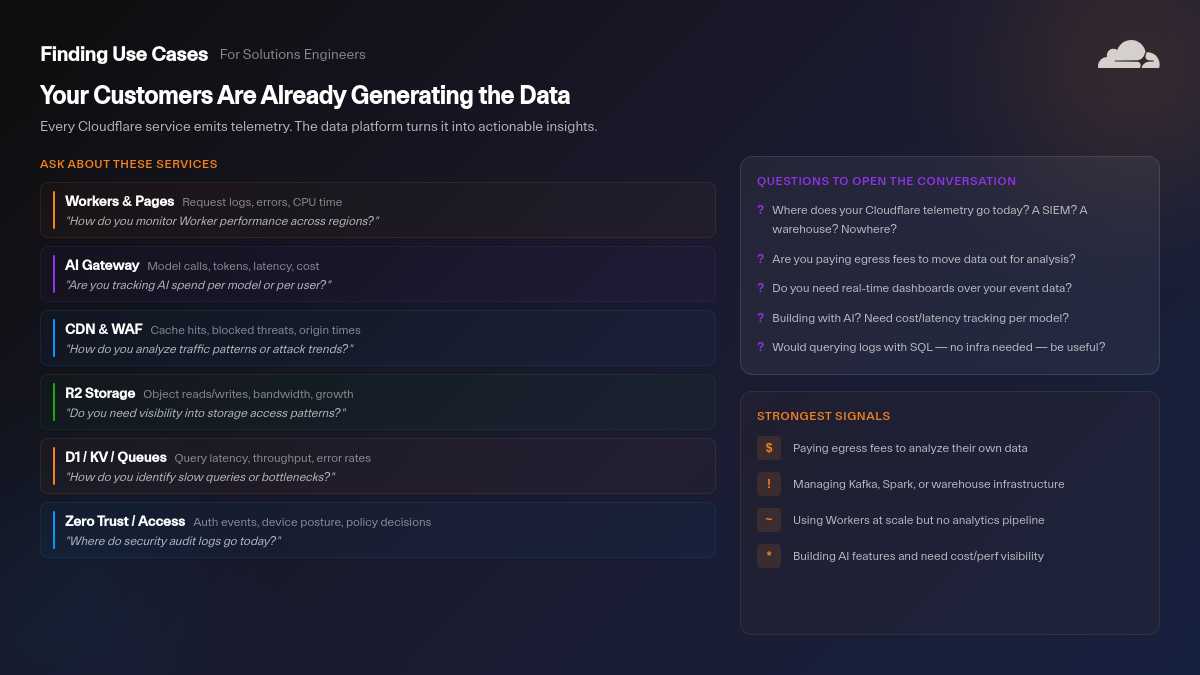Click question mark beside querying logs with SQL
The height and width of the screenshot is (675, 1200).
[x=761, y=347]
